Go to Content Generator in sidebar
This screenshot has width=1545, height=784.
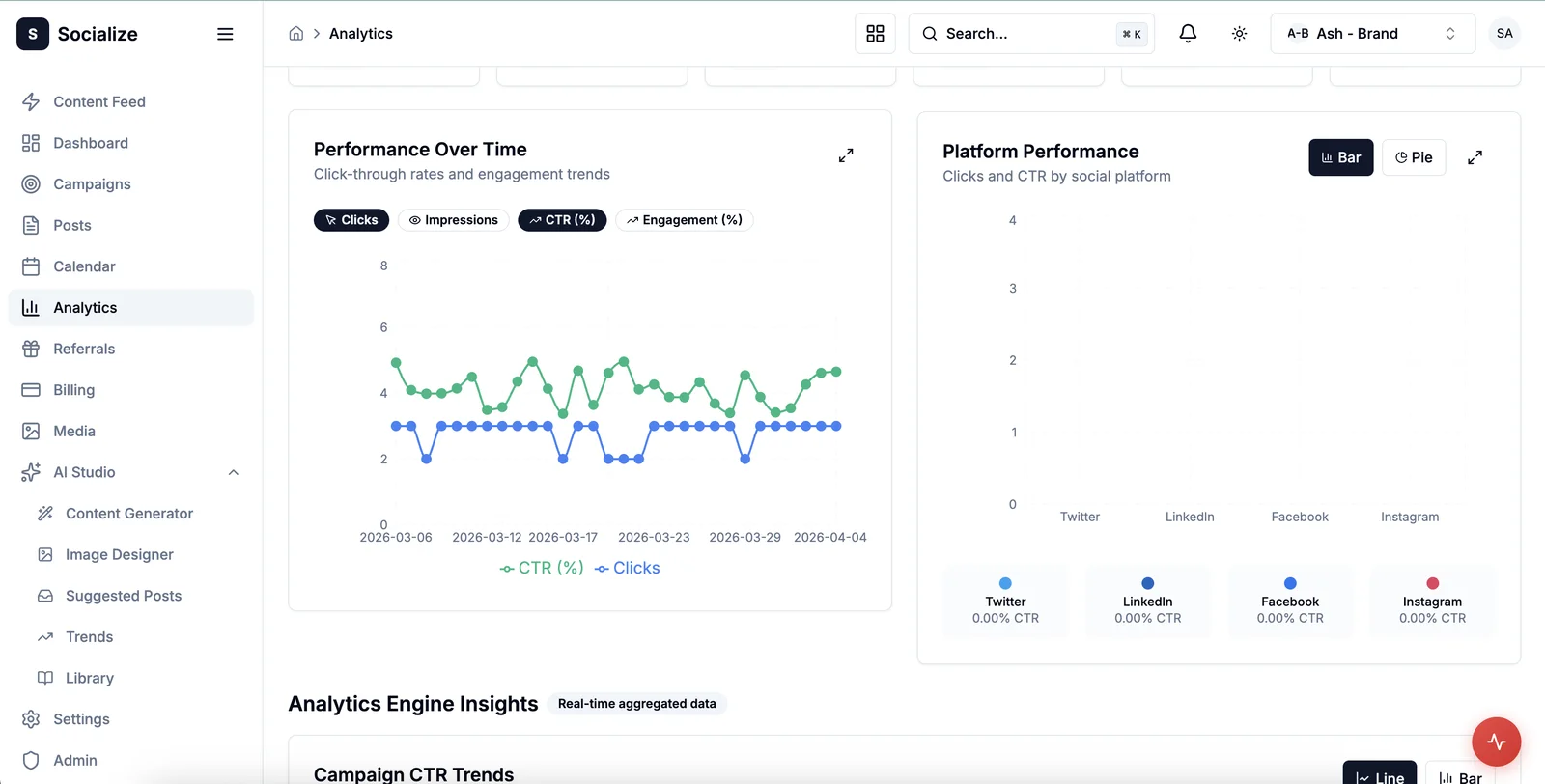coord(128,514)
